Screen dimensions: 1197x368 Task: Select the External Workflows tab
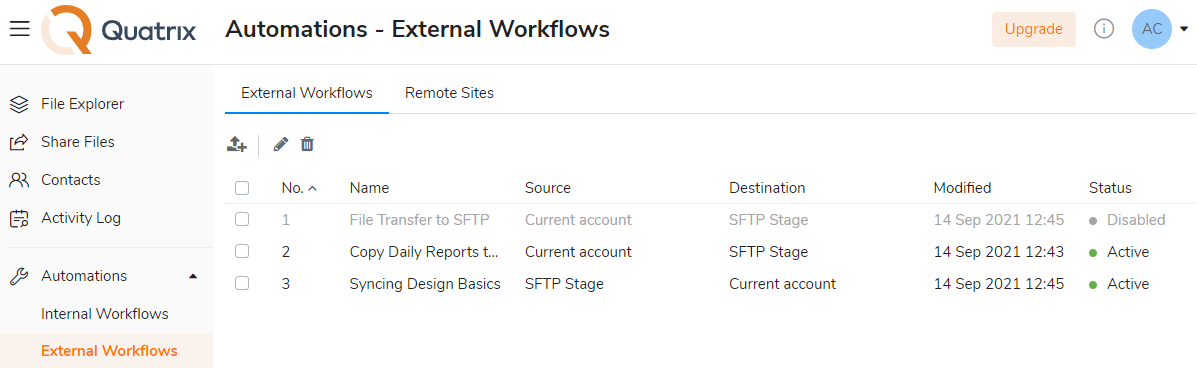point(307,93)
